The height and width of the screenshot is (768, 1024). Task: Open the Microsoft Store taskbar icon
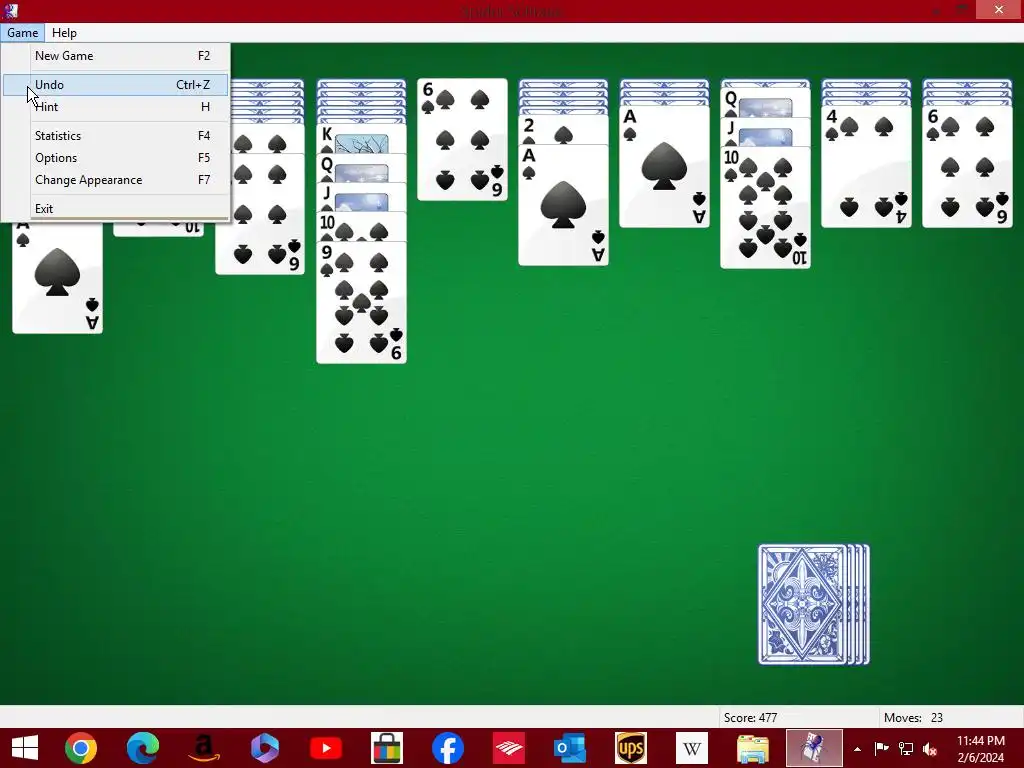click(x=387, y=748)
